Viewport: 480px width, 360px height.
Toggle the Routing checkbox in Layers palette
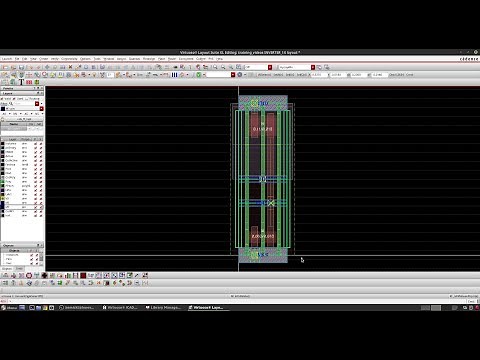click(26, 99)
